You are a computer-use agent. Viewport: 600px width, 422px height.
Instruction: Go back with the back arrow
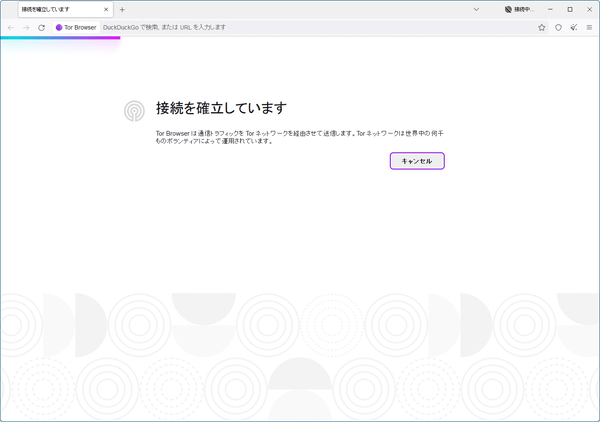click(x=11, y=28)
